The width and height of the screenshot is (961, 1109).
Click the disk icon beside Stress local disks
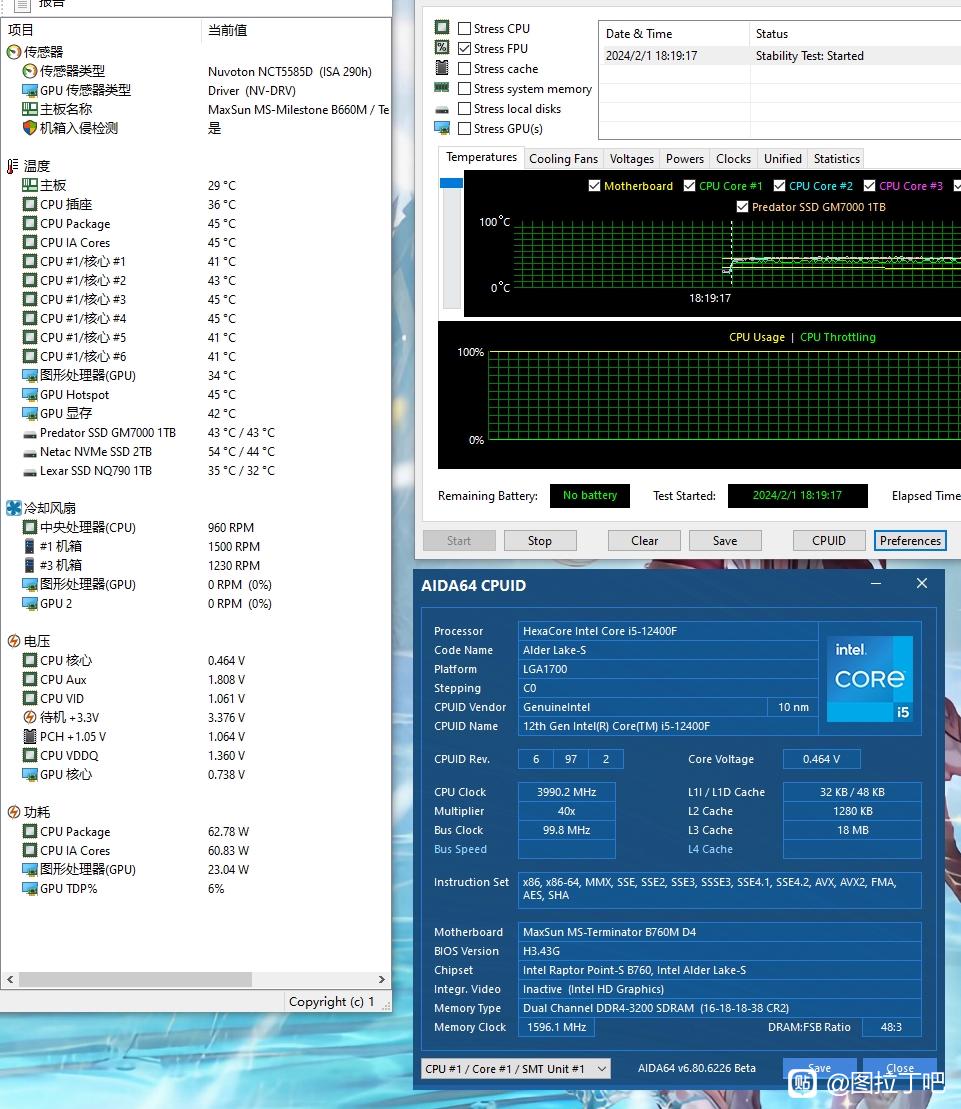pyautogui.click(x=442, y=110)
